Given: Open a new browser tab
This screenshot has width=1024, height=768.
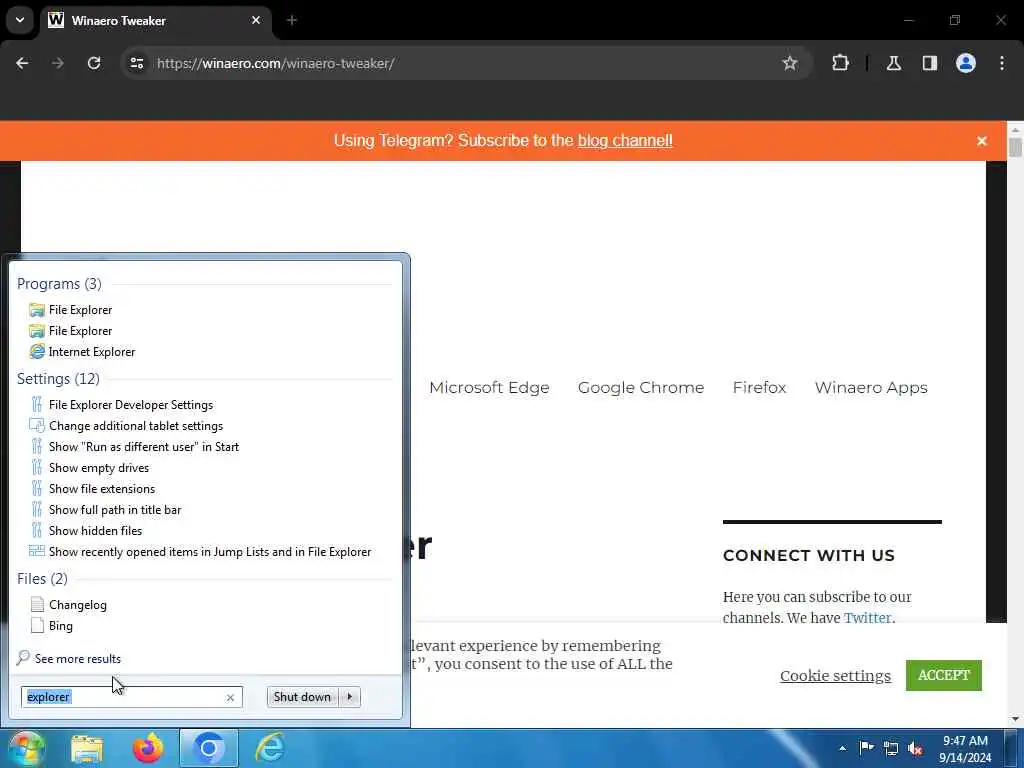Looking at the screenshot, I should click(292, 20).
